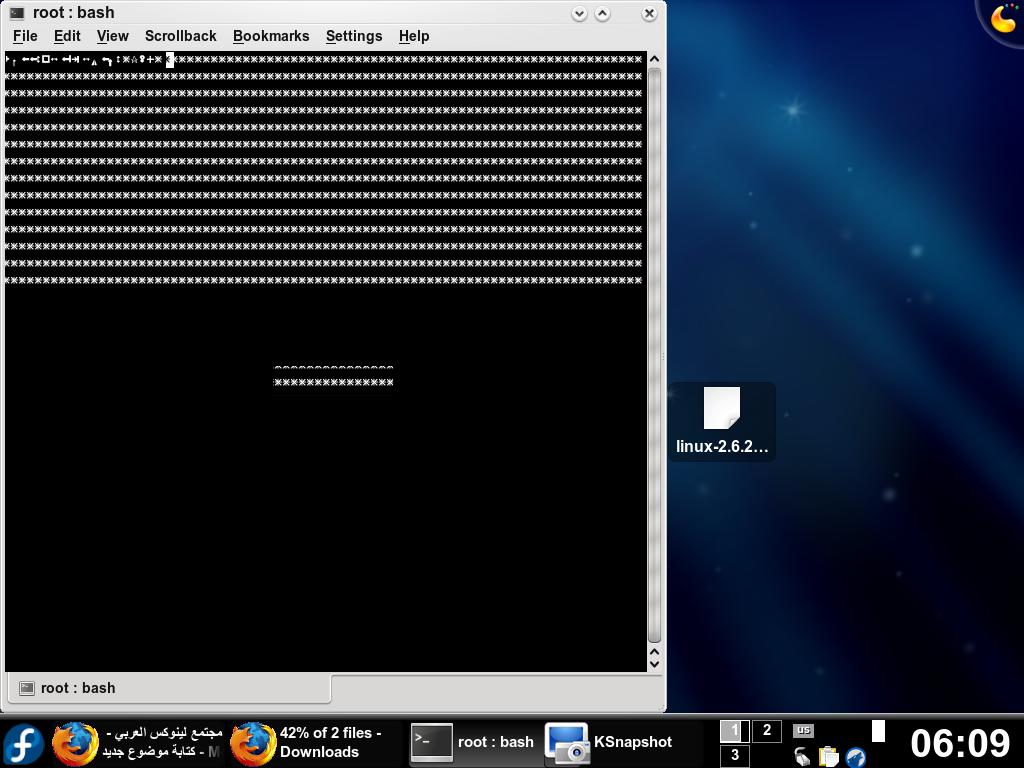The image size is (1024, 768).
Task: Open the File menu
Action: (25, 36)
